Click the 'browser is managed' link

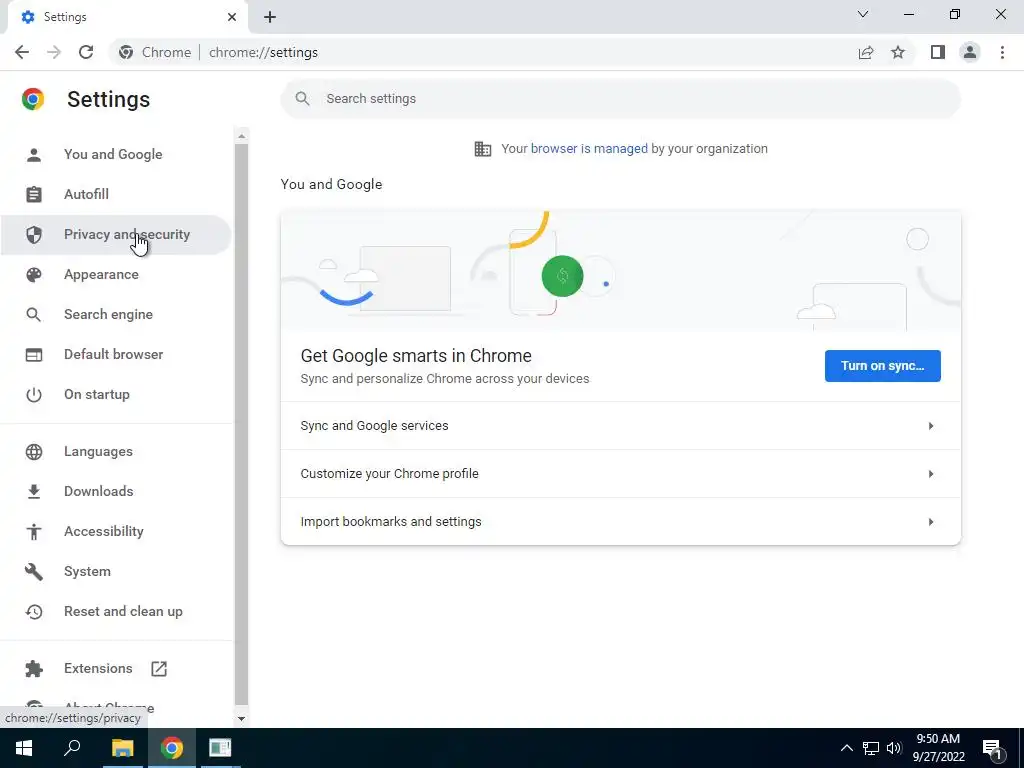click(x=589, y=149)
